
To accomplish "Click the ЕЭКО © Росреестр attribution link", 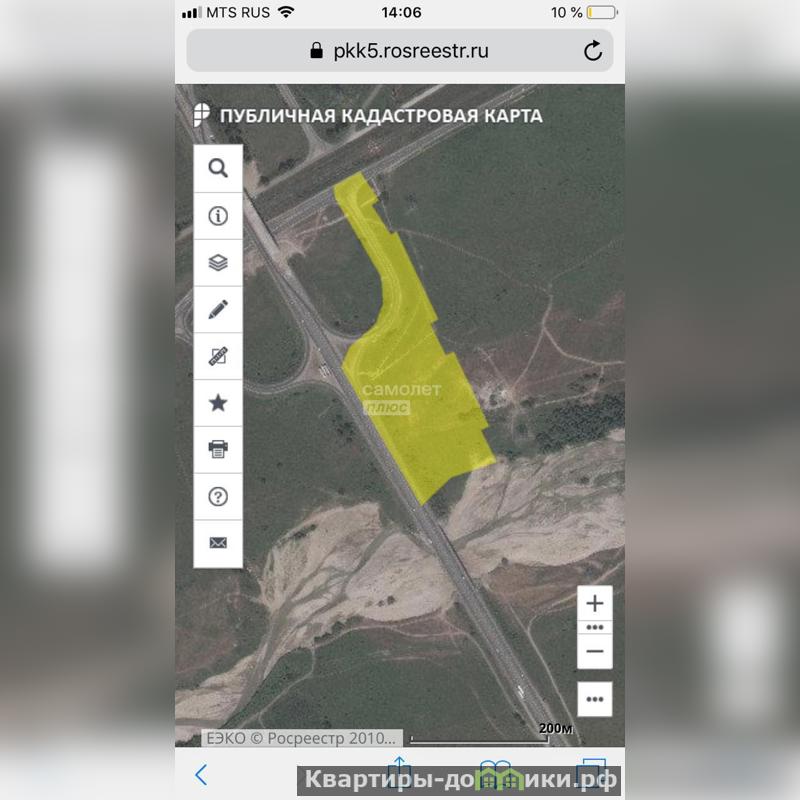I will click(303, 738).
